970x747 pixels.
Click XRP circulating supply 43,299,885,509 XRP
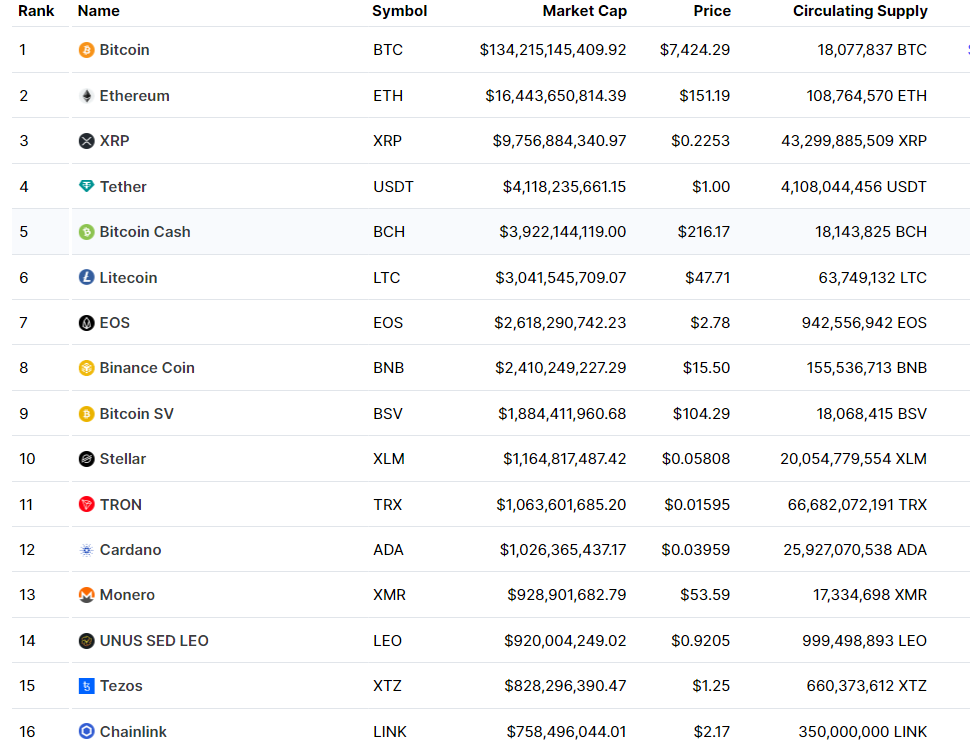pos(854,141)
